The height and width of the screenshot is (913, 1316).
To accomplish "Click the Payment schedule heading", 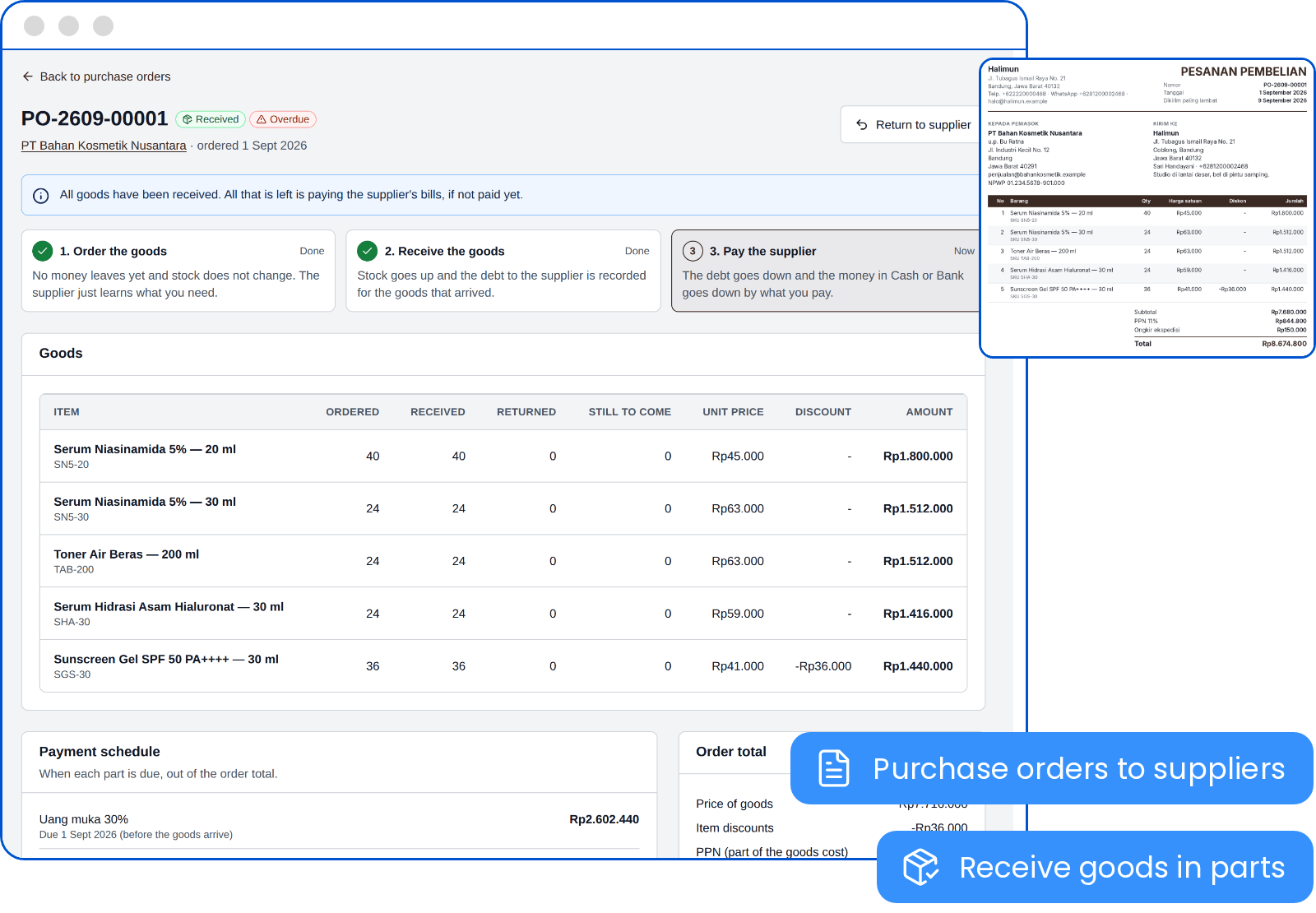I will 100,752.
